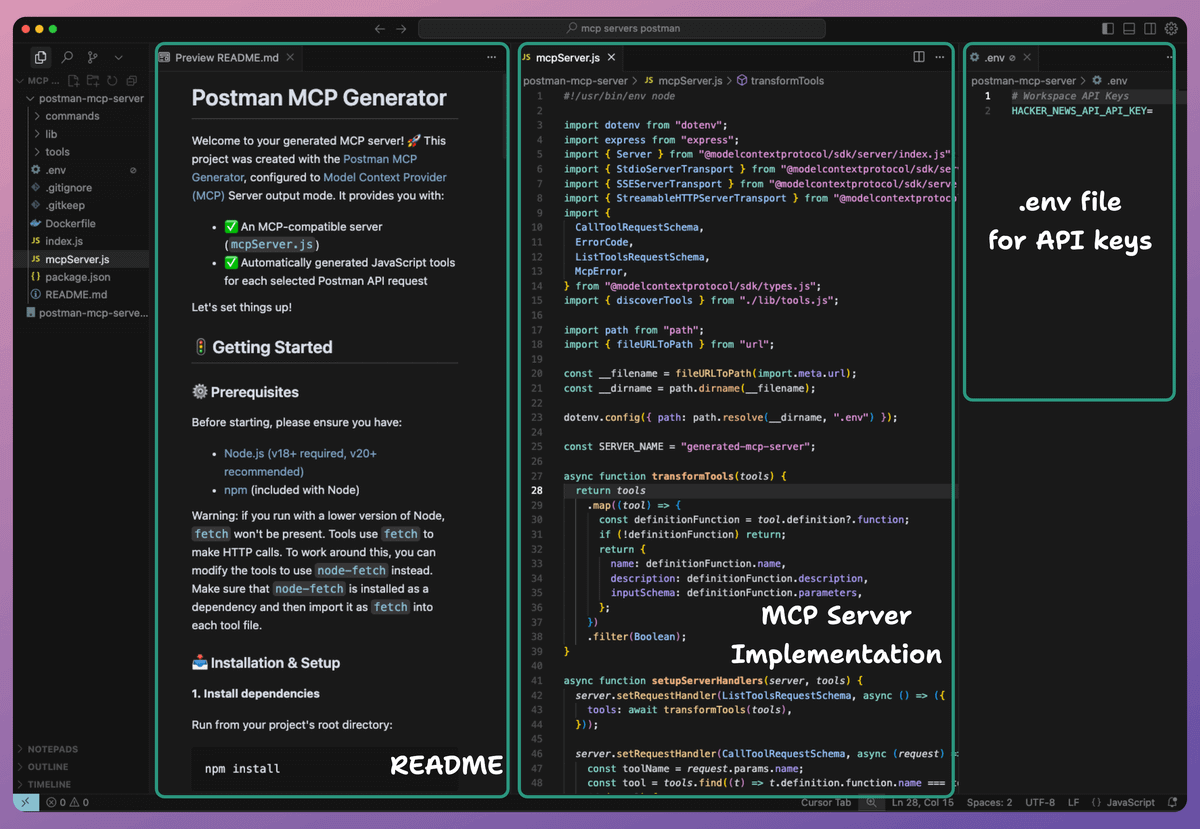Click 'Ln 28, Col 15' in status bar

pos(922,802)
